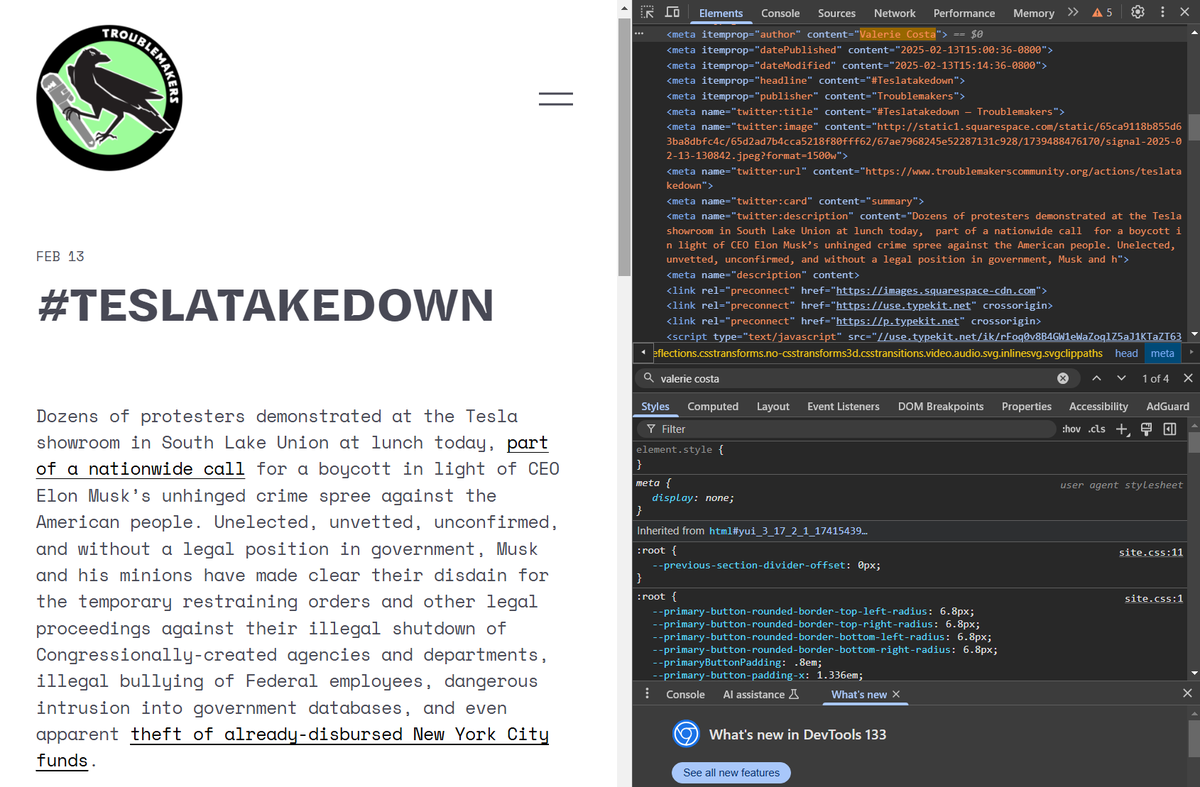Click the magnifier icon in search bar
Viewport: 1200px width, 787px height.
[649, 378]
